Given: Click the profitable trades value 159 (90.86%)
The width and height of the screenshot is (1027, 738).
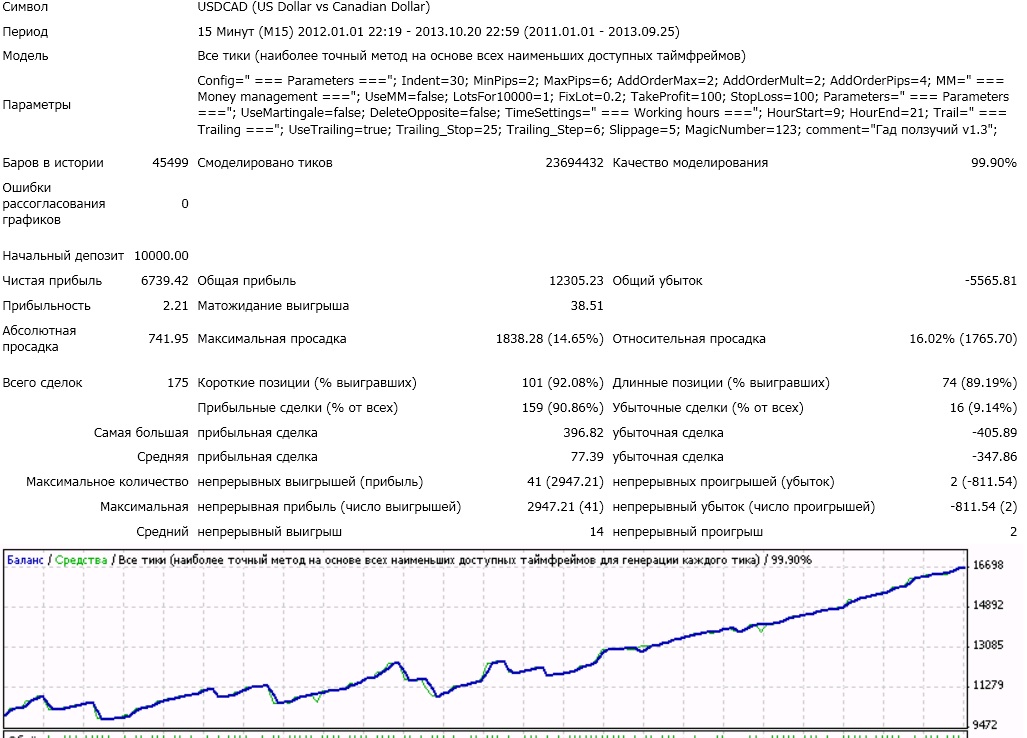Looking at the screenshot, I should pos(563,407).
